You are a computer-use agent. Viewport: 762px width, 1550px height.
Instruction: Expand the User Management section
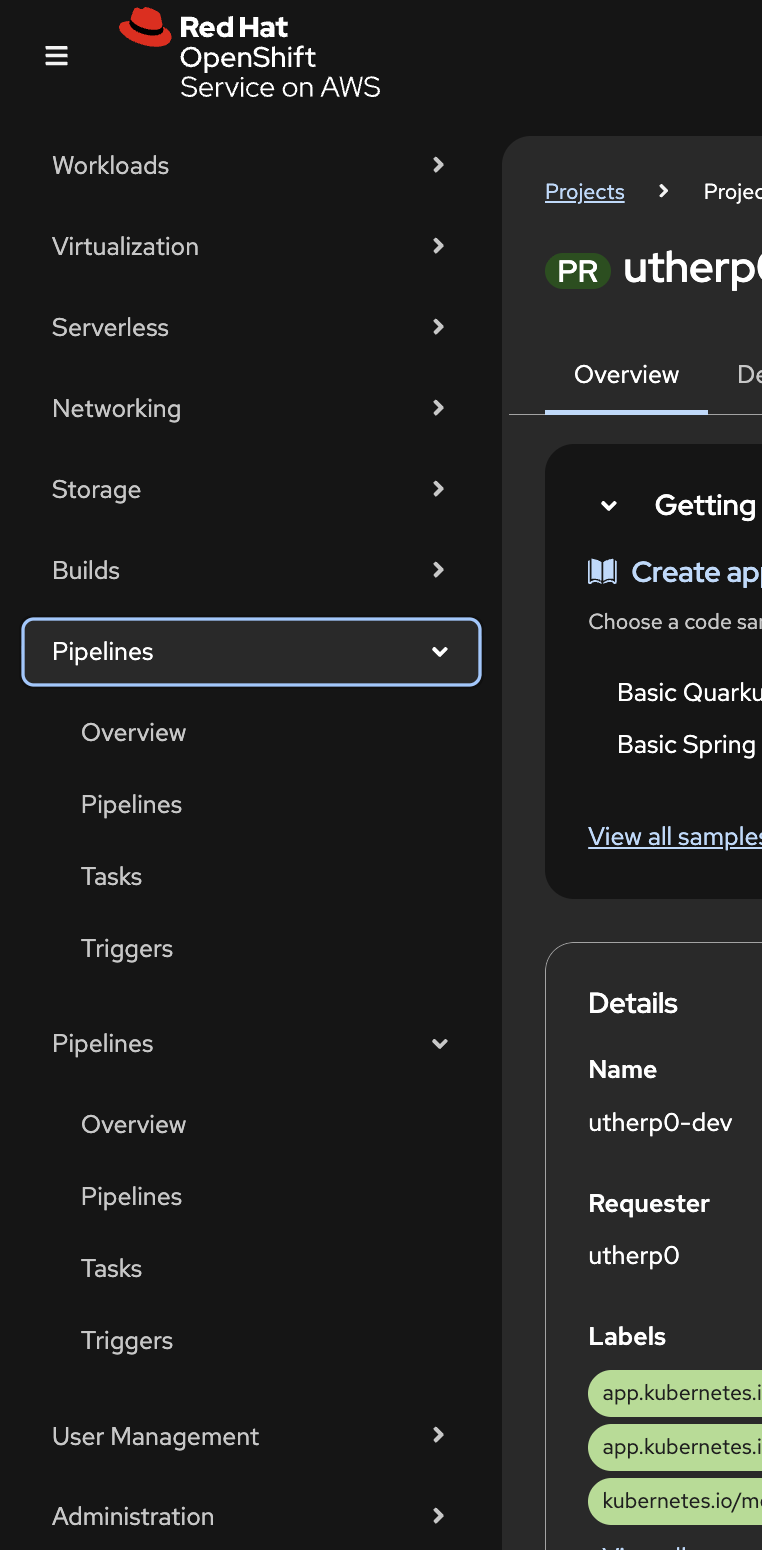tap(250, 1436)
